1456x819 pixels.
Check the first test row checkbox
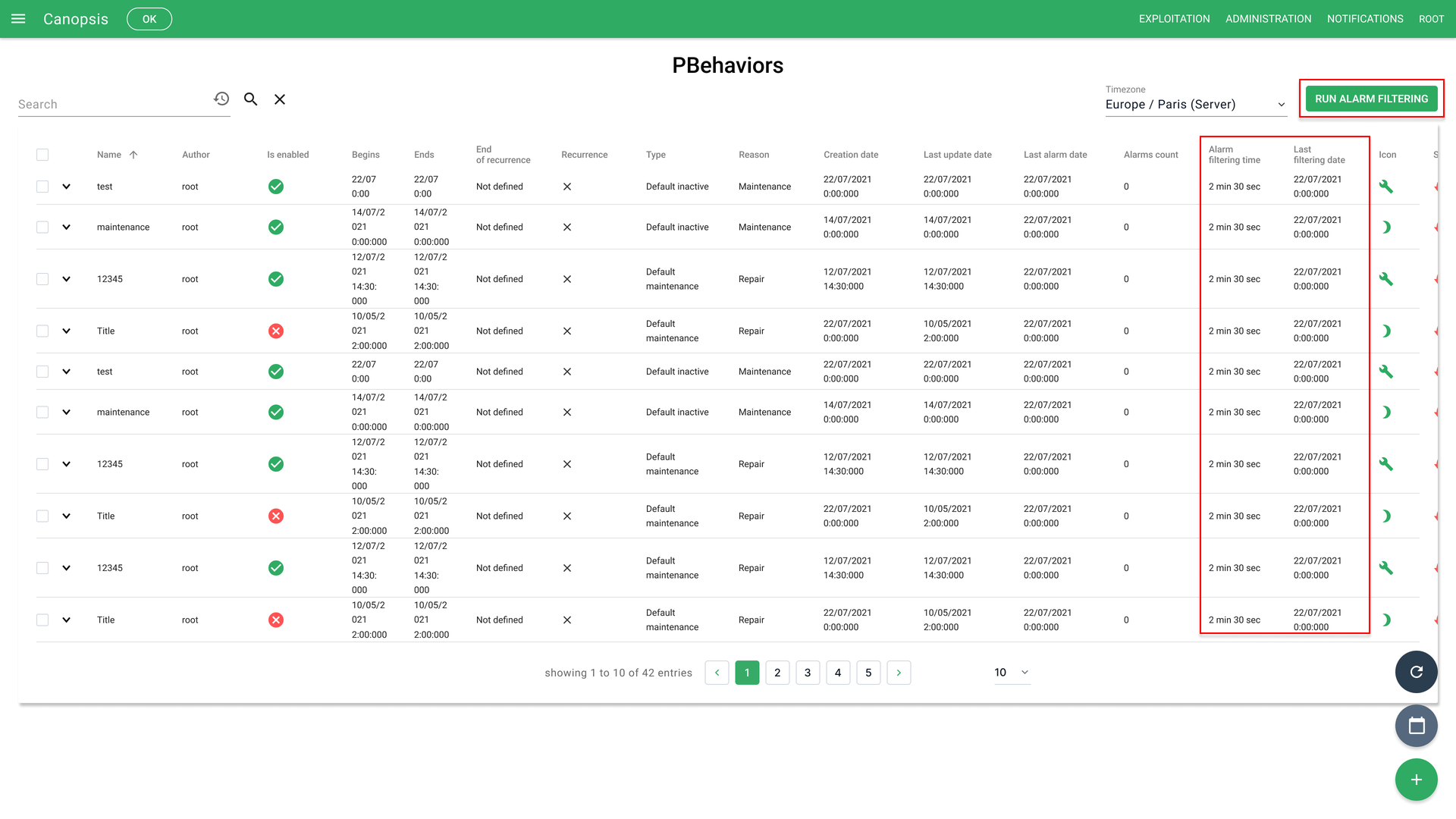click(42, 187)
